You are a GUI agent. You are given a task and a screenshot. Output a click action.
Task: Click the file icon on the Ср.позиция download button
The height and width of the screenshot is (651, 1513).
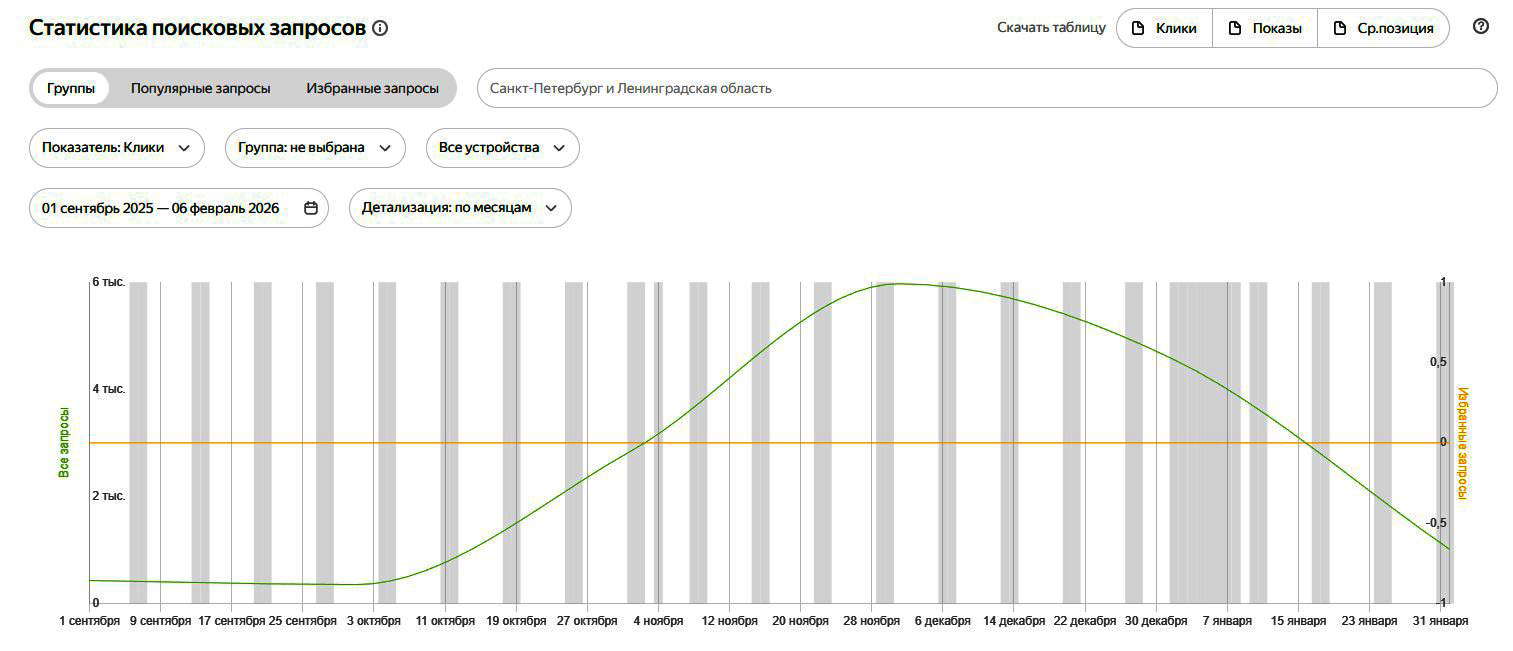point(1340,28)
